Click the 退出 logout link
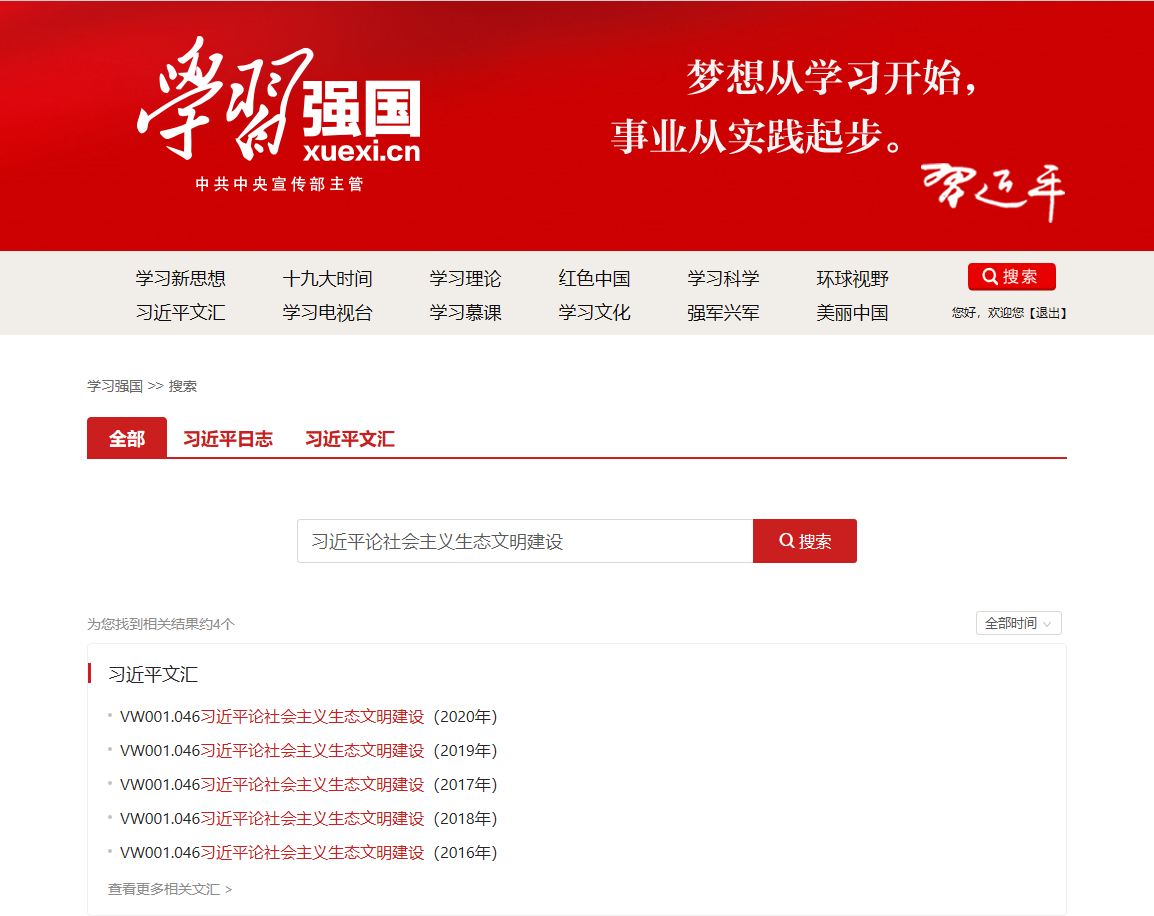The image size is (1154, 916). click(x=1047, y=313)
